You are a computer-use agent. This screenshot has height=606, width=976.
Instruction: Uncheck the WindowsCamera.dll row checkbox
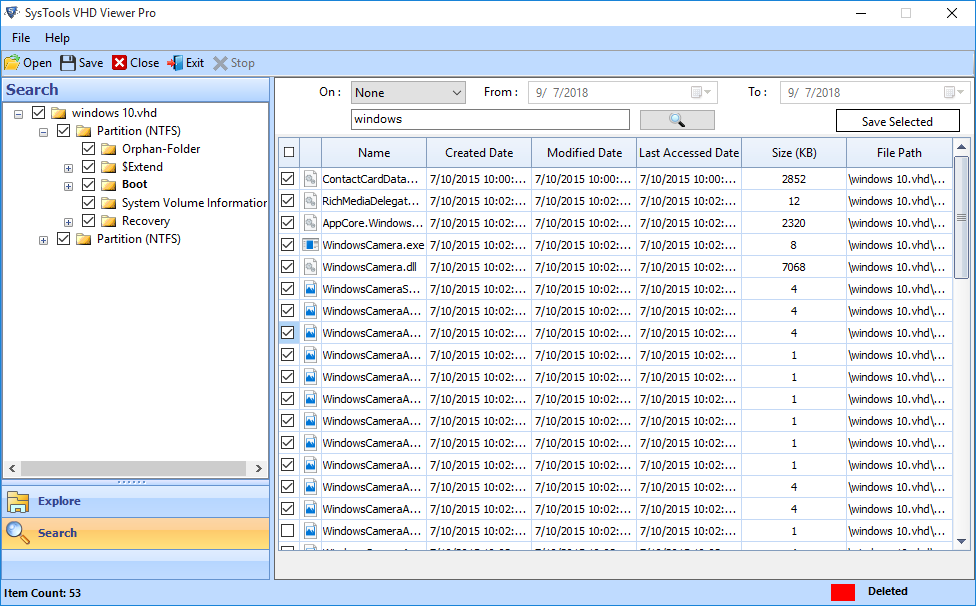click(x=288, y=267)
